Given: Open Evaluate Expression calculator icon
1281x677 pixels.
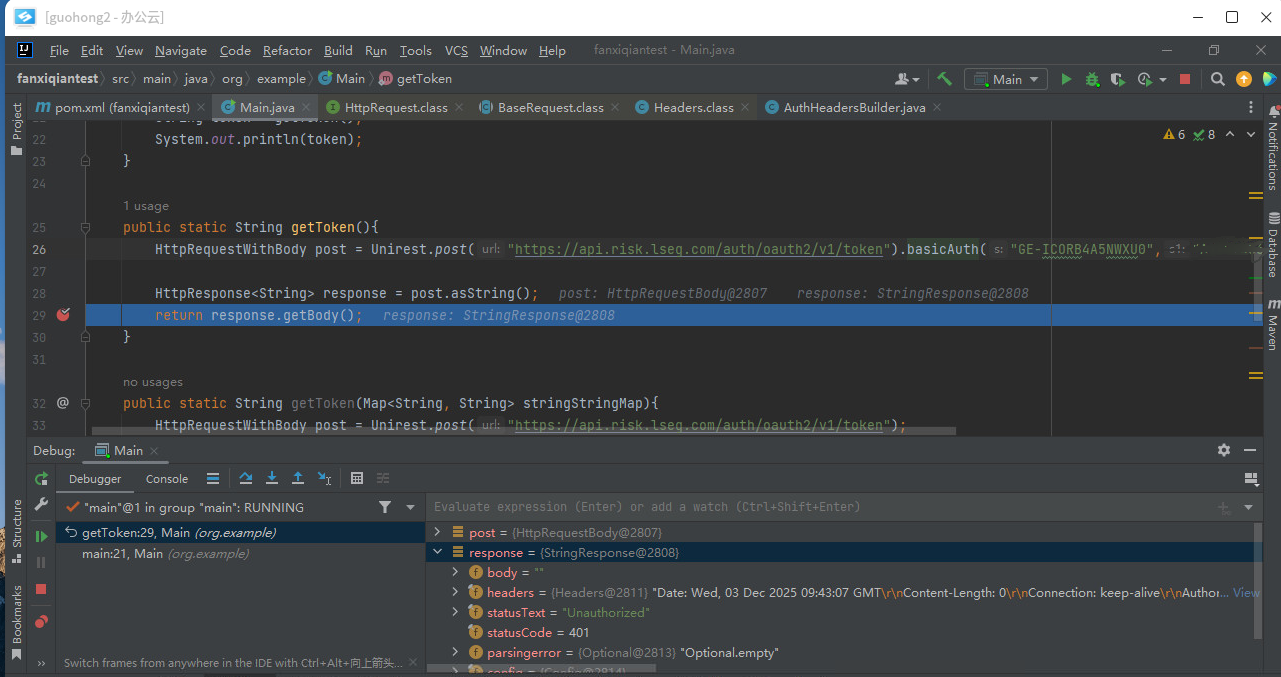Looking at the screenshot, I should [x=357, y=479].
